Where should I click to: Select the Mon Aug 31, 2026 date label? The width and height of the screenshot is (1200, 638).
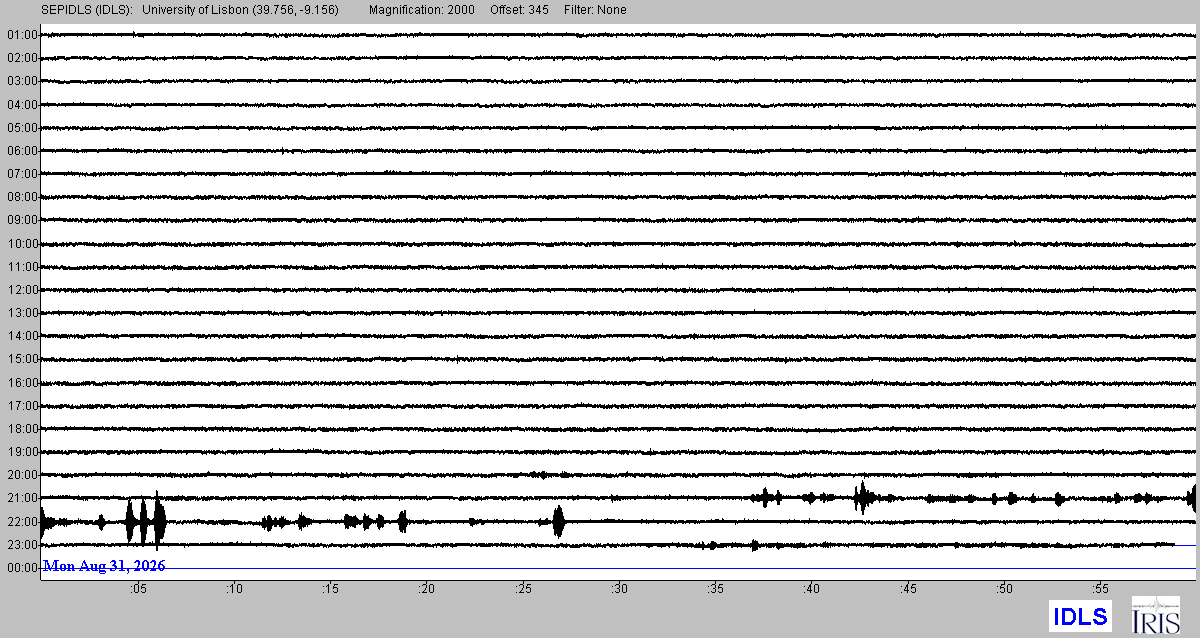(104, 566)
